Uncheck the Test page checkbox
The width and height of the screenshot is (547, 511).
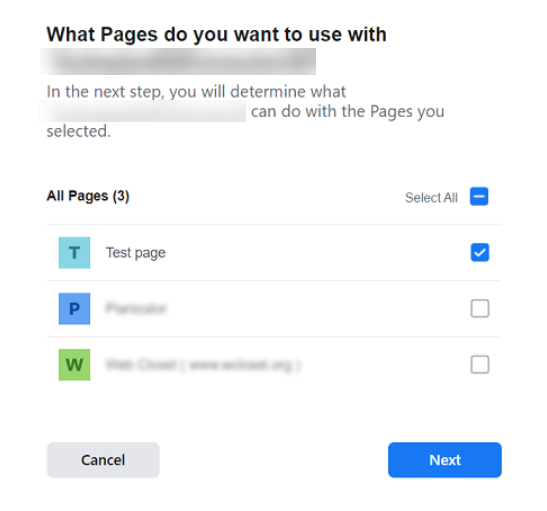[480, 253]
